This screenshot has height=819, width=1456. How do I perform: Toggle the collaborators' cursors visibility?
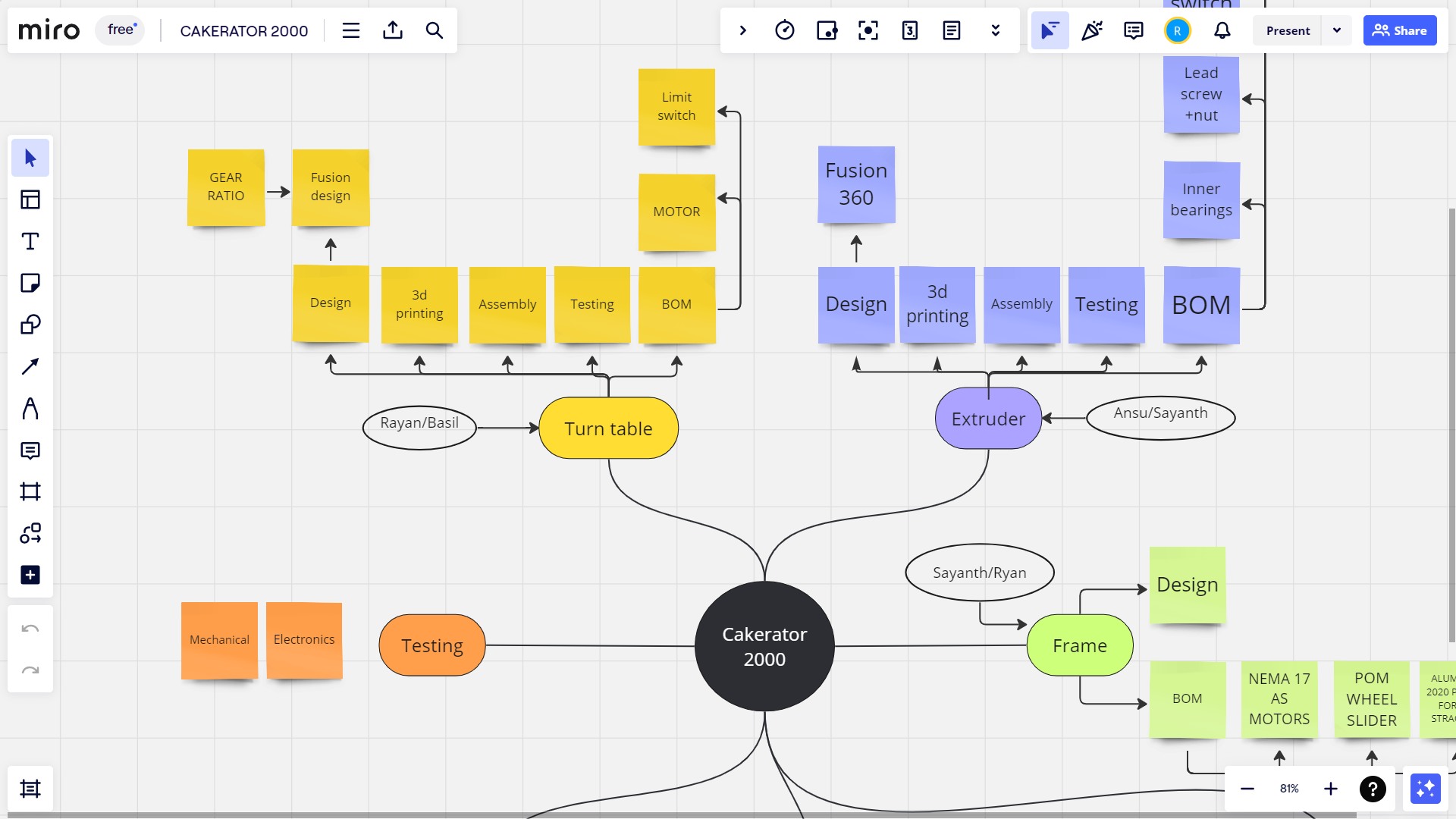point(1050,30)
